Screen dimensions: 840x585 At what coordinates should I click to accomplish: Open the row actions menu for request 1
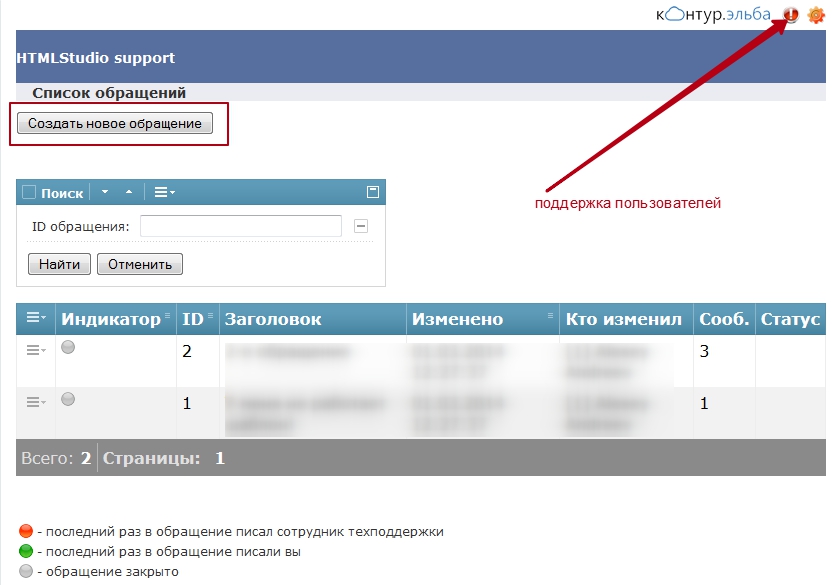click(x=36, y=401)
